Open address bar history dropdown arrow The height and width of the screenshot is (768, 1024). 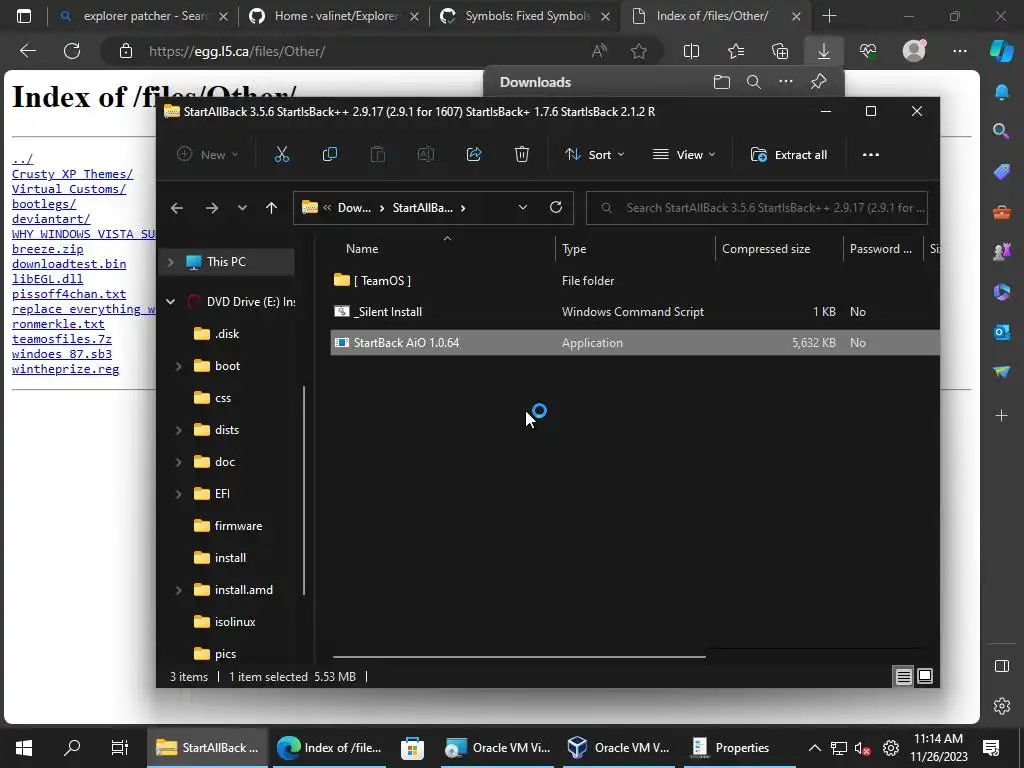coord(522,208)
